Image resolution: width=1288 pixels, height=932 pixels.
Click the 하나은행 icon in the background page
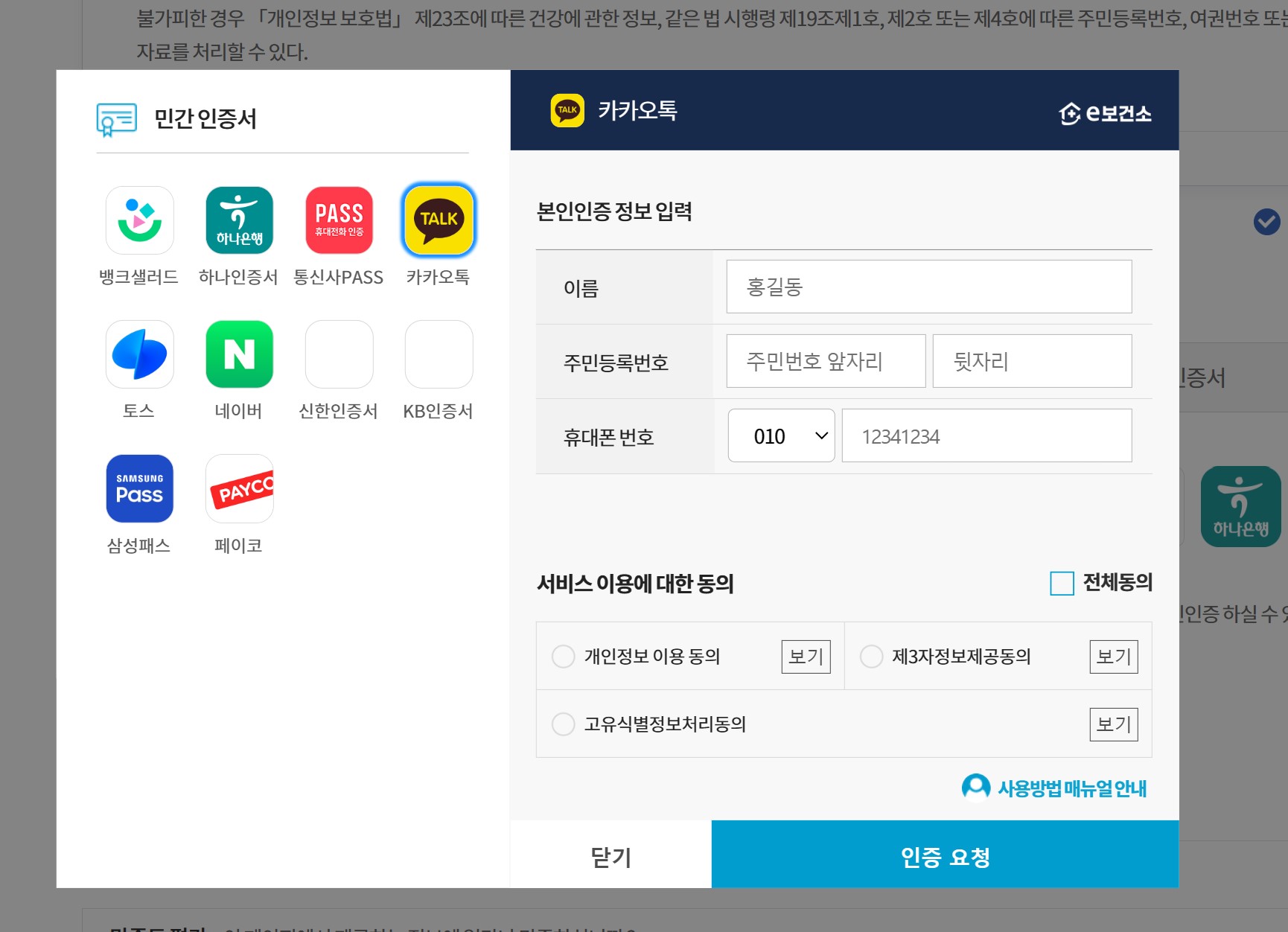[x=1240, y=507]
